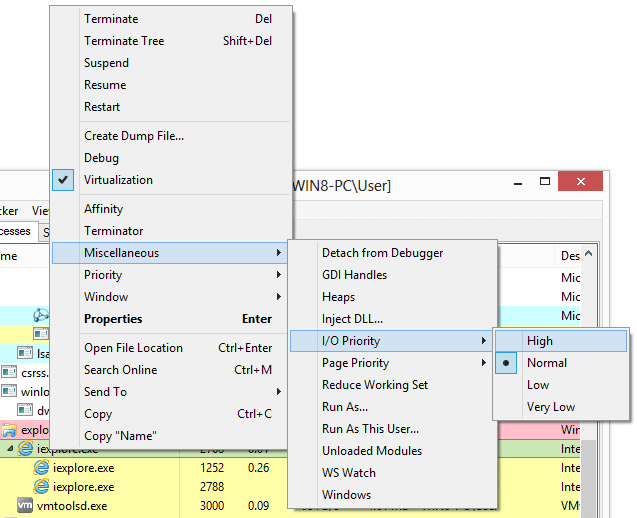
Task: Open Unloaded Modules entry
Action: coord(392,450)
